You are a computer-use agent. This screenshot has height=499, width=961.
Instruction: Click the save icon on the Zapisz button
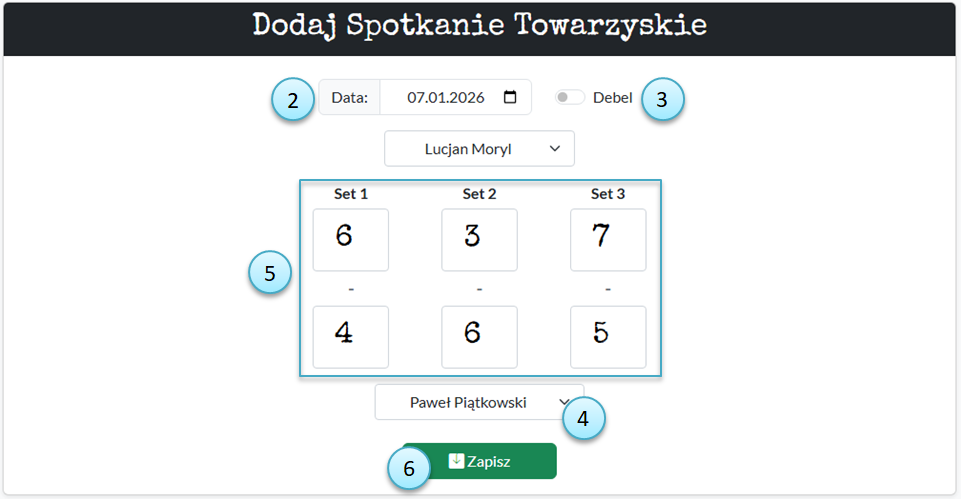(456, 461)
